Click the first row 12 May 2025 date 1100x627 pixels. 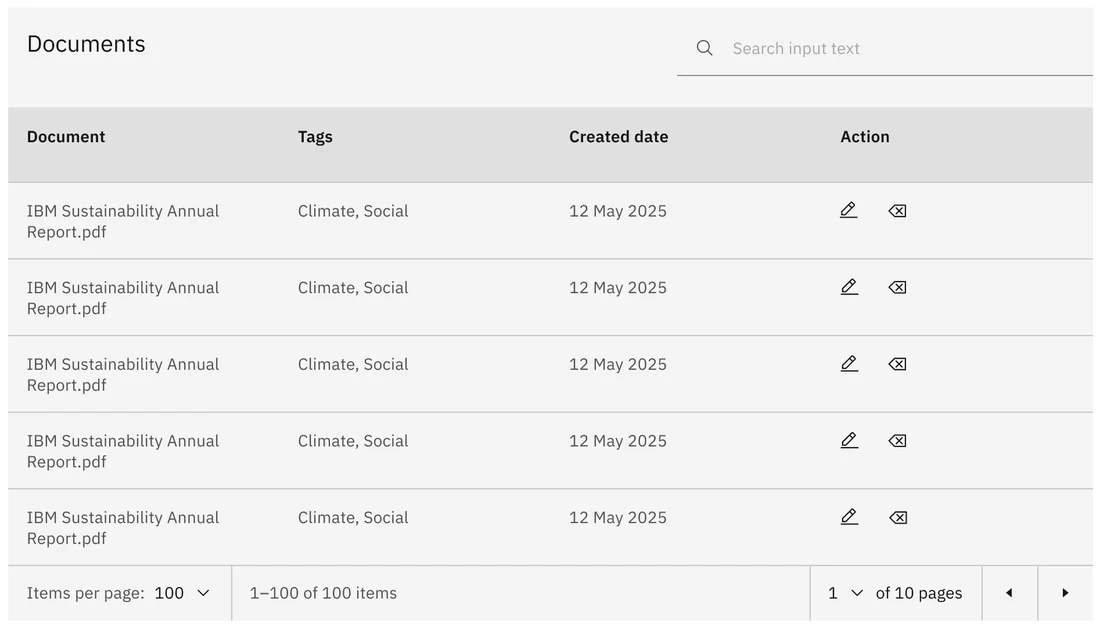617,211
